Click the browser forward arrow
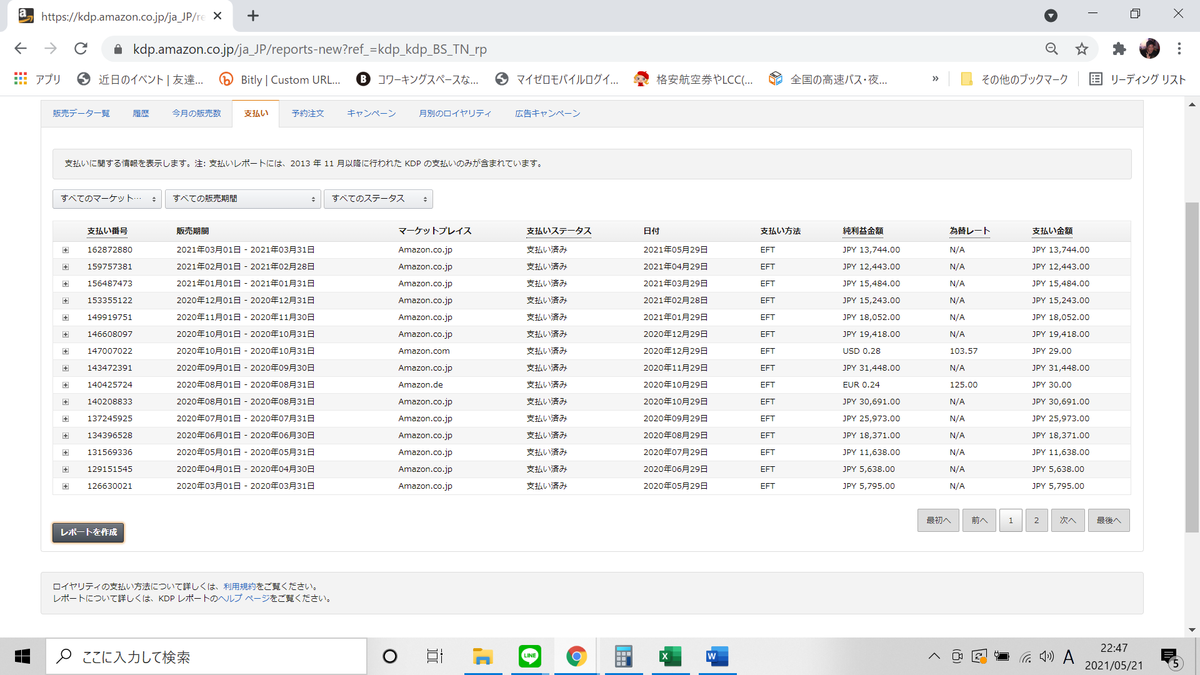Image resolution: width=1200 pixels, height=675 pixels. coord(50,48)
